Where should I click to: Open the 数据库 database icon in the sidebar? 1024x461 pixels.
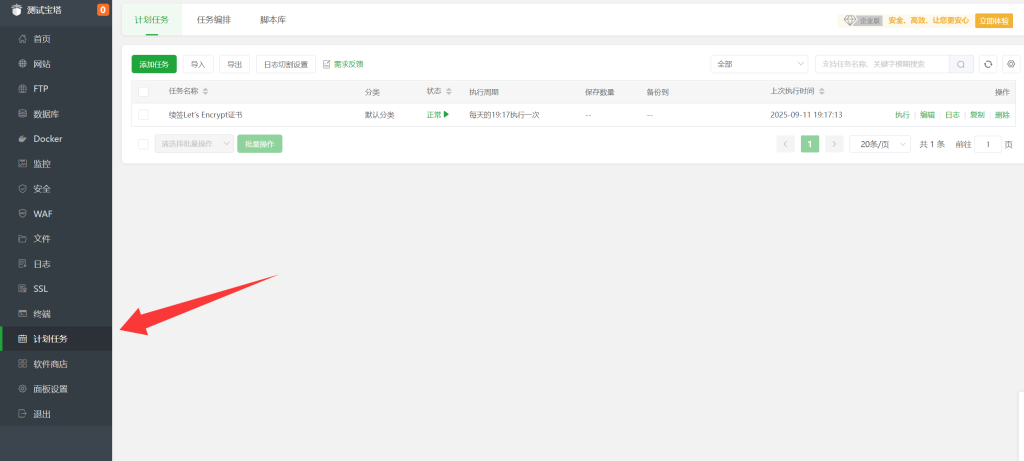point(23,114)
